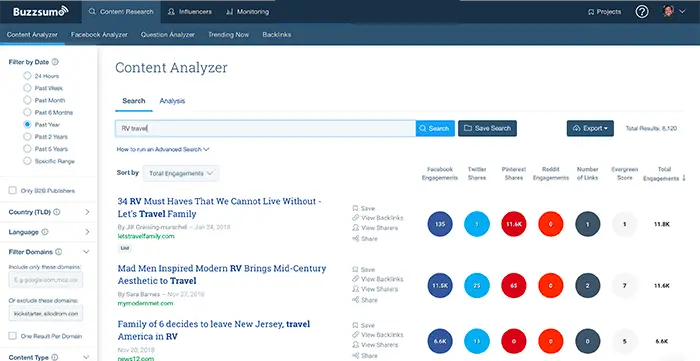Click Facebook engagements circle showing 135
700x361 pixels.
tap(440, 224)
